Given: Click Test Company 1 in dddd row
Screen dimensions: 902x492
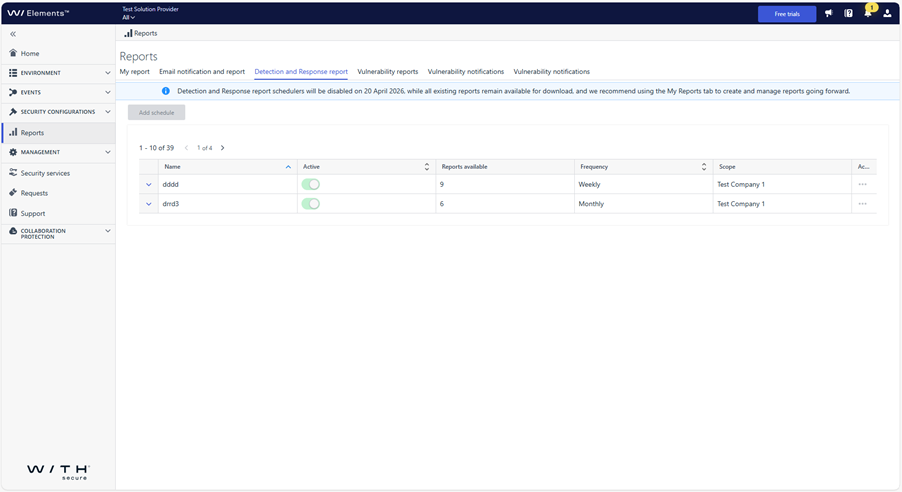Looking at the screenshot, I should tap(741, 185).
